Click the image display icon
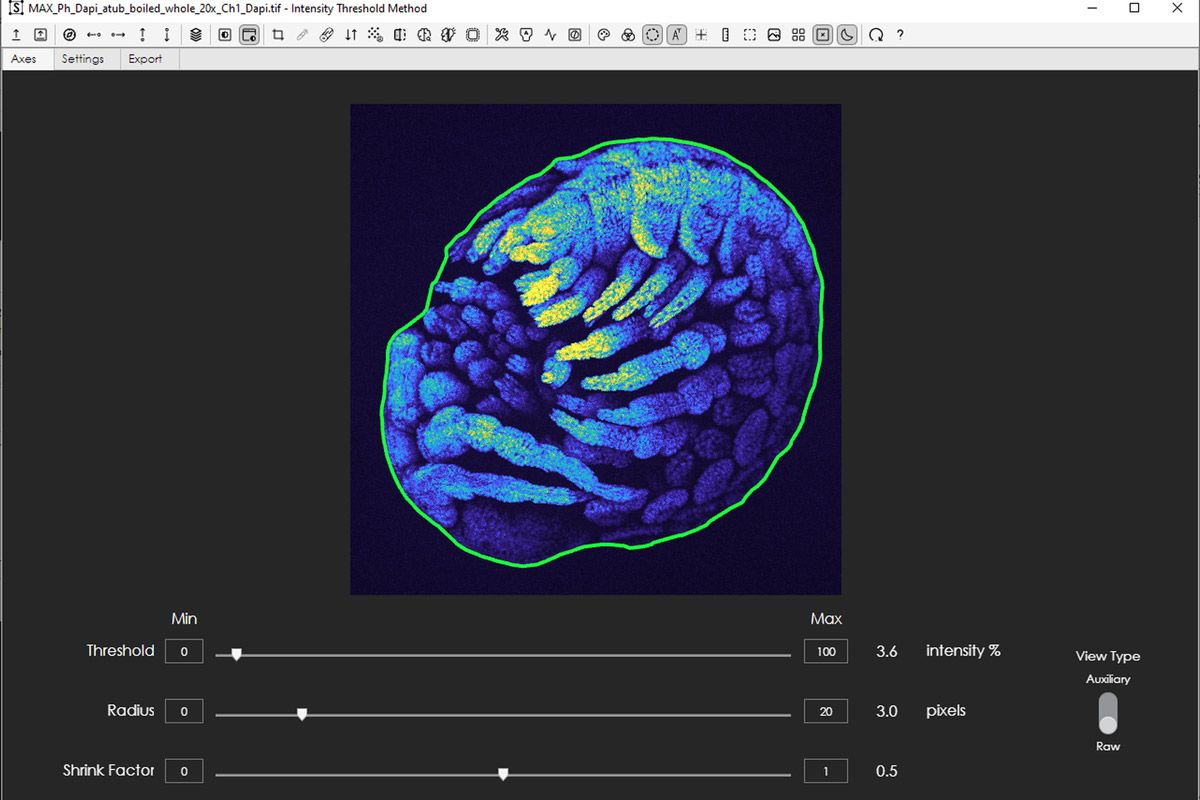Screen dimensions: 1200x800 (x=774, y=34)
